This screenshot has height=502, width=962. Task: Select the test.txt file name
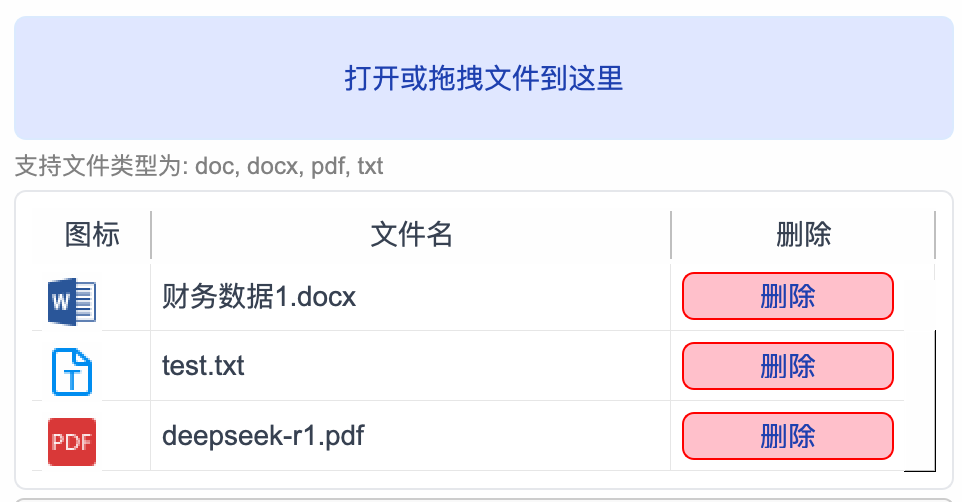click(x=203, y=366)
